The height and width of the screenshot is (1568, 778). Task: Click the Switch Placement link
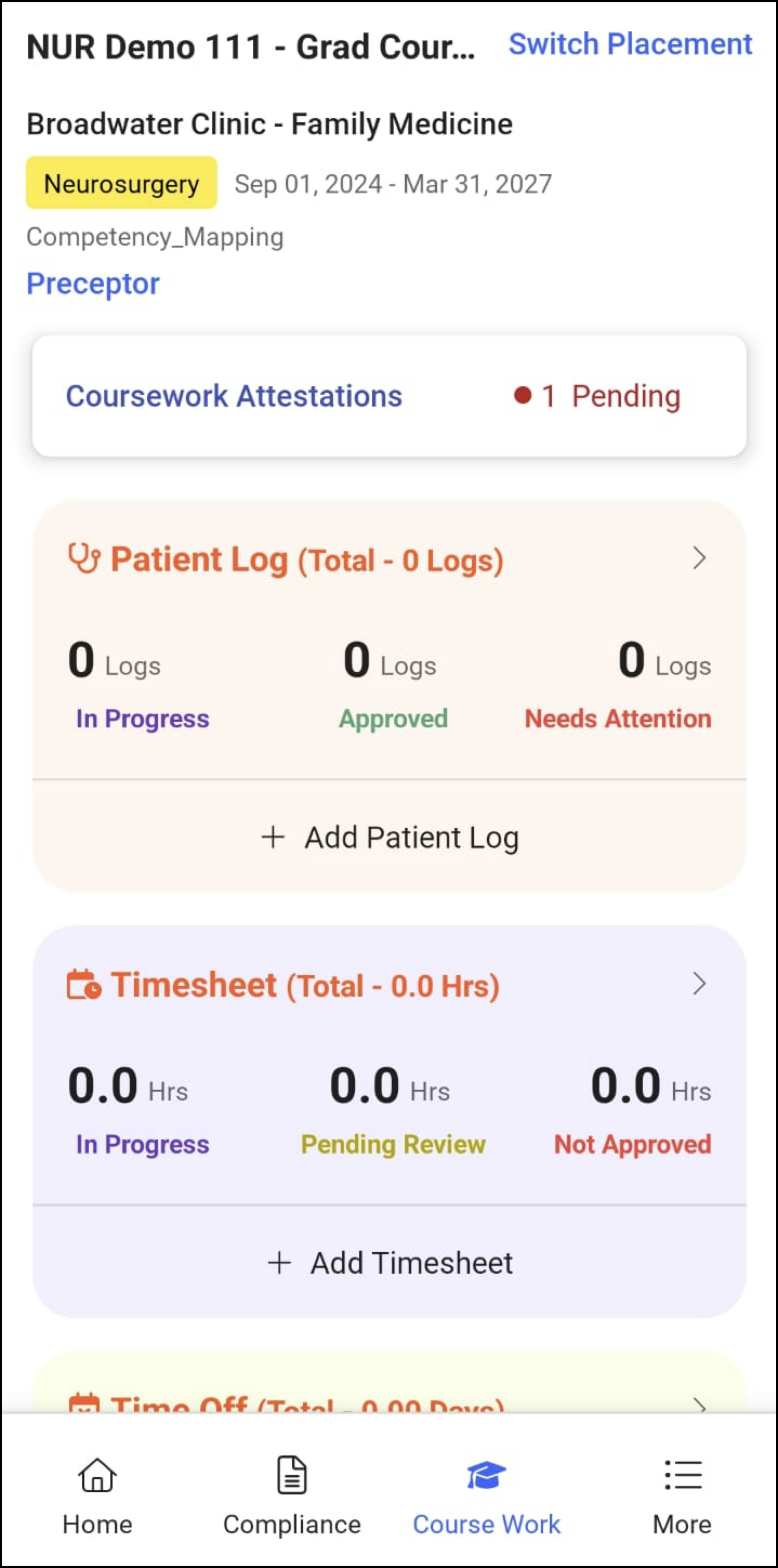(630, 44)
